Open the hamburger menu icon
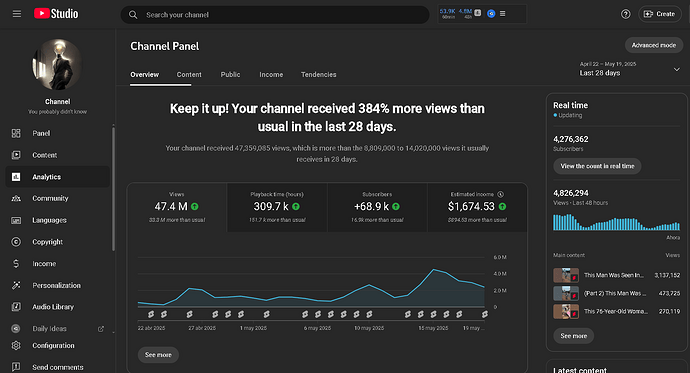Viewport: 690px width, 373px height. (x=17, y=14)
